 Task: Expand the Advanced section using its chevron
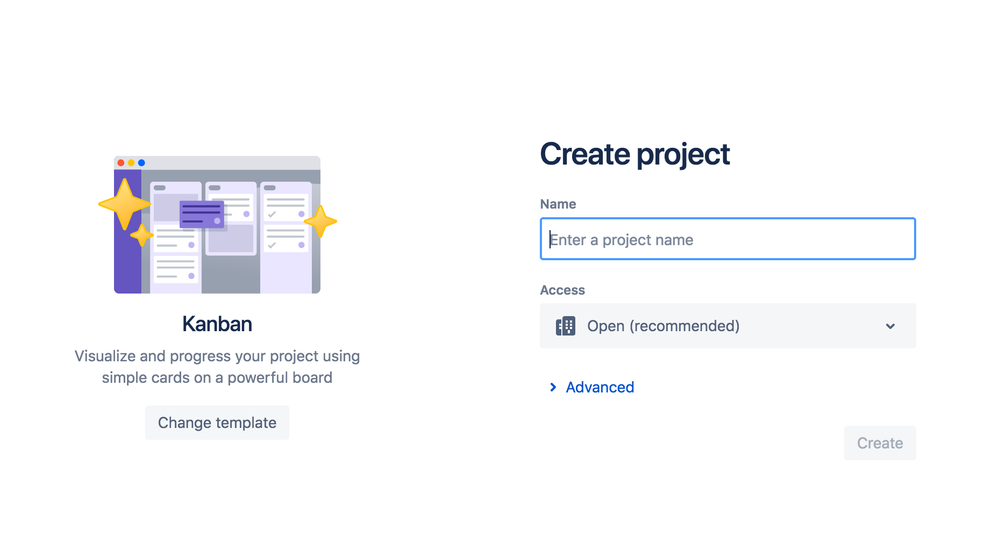click(553, 387)
